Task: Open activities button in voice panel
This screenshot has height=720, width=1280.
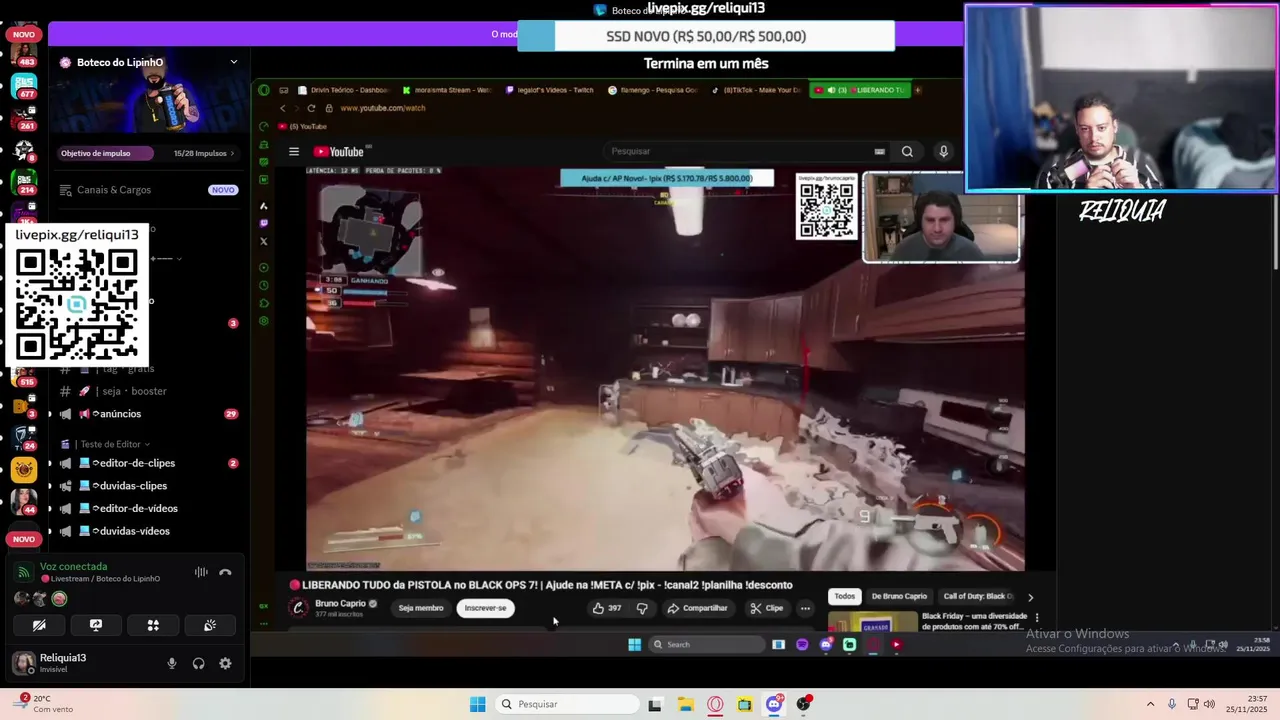Action: (153, 625)
